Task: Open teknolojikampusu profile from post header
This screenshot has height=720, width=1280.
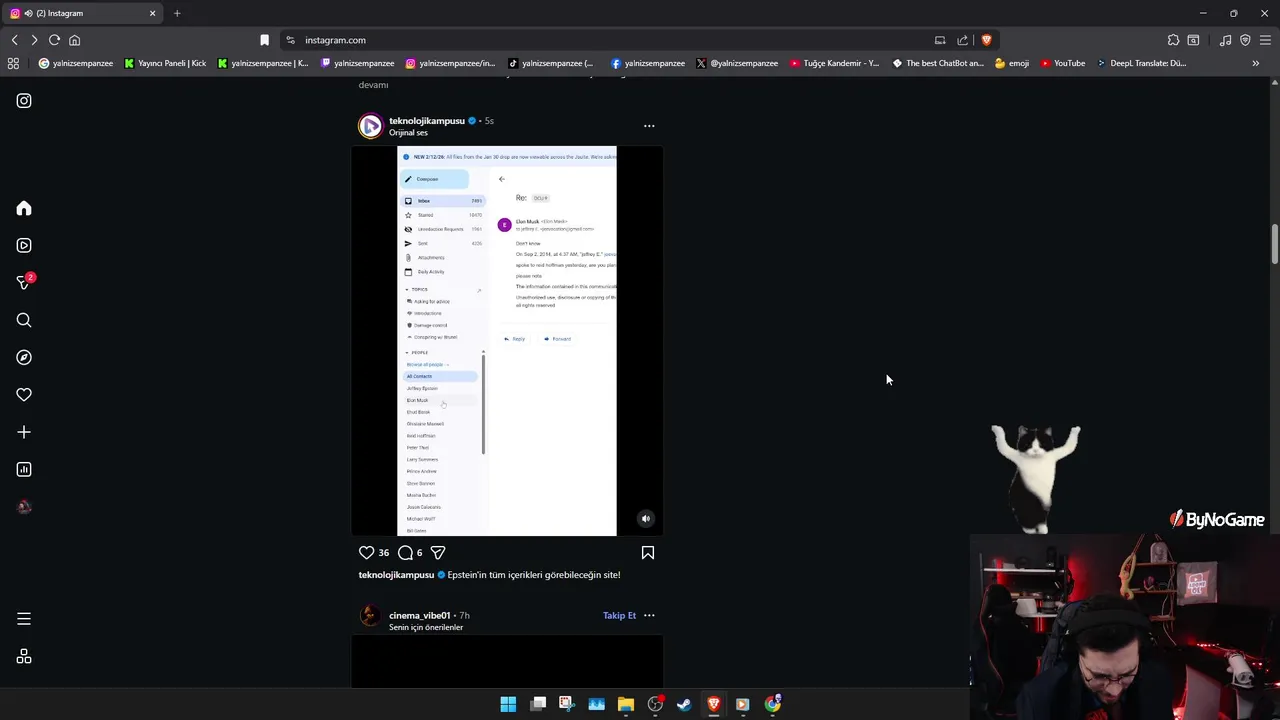Action: (427, 121)
